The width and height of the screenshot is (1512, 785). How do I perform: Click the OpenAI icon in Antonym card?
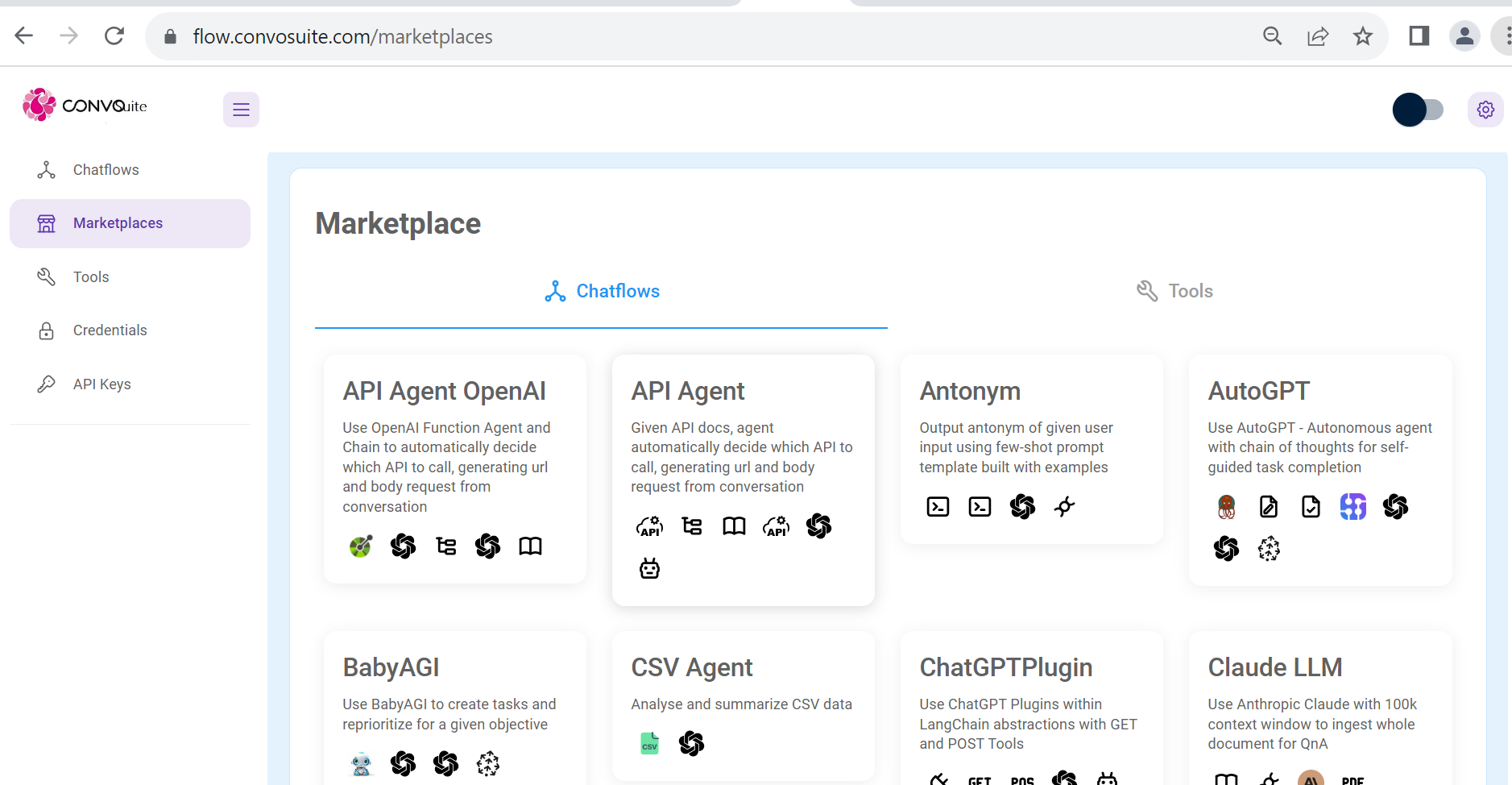click(1022, 506)
